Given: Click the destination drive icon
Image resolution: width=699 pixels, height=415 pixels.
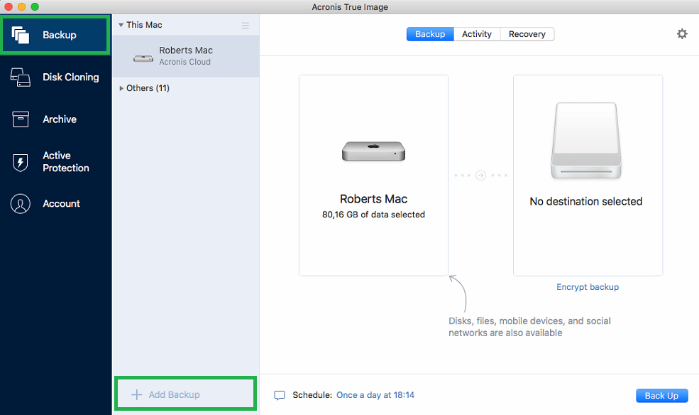Looking at the screenshot, I should coord(586,140).
